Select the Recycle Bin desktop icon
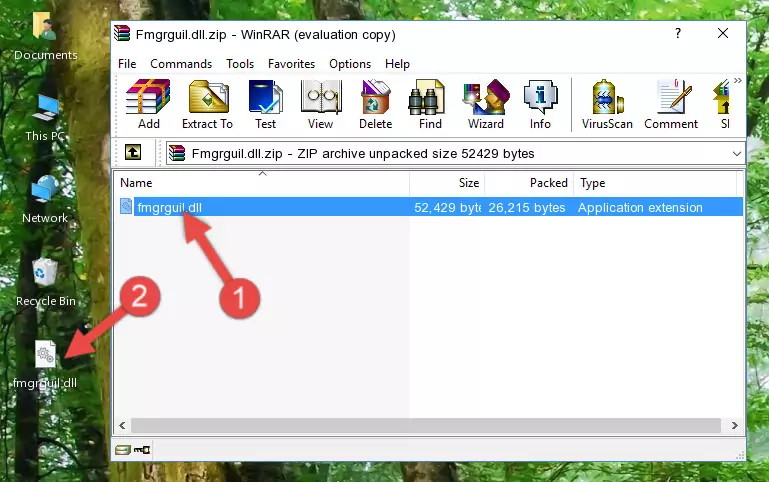This screenshot has height=482, width=769. (x=45, y=282)
